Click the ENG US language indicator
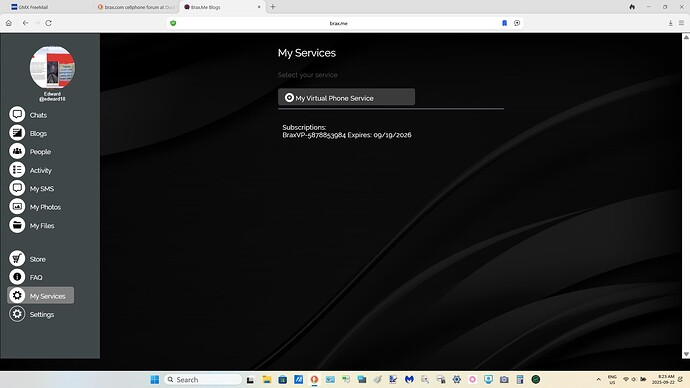 [x=612, y=379]
